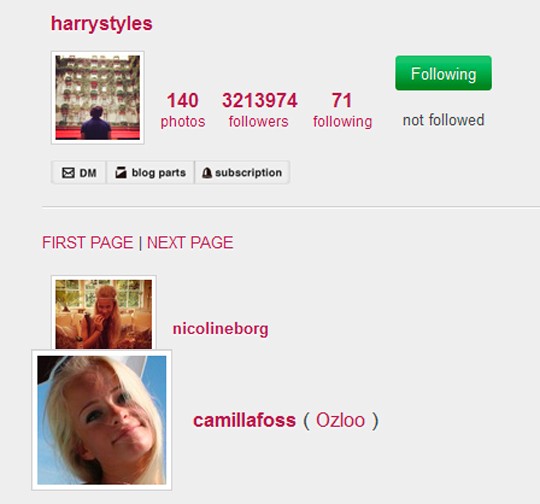Open the 3213974 followers list
The height and width of the screenshot is (504, 540).
pos(259,110)
